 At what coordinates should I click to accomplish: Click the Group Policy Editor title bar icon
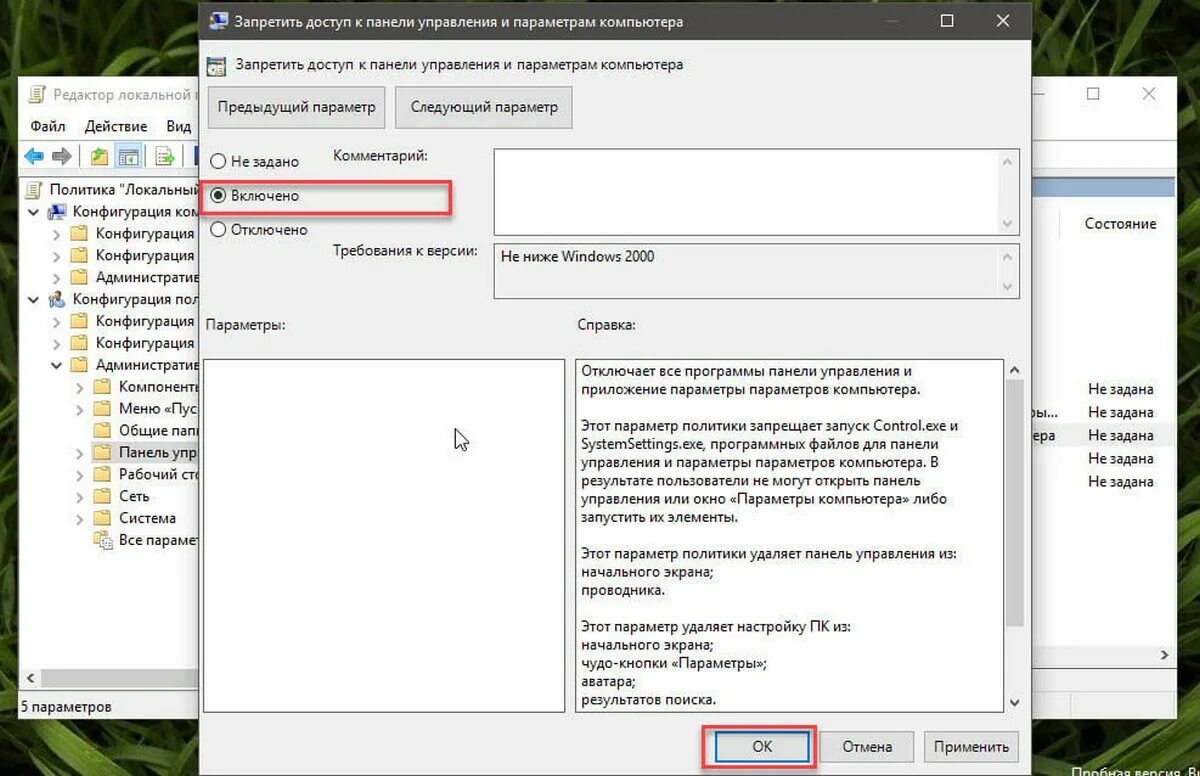tap(37, 94)
